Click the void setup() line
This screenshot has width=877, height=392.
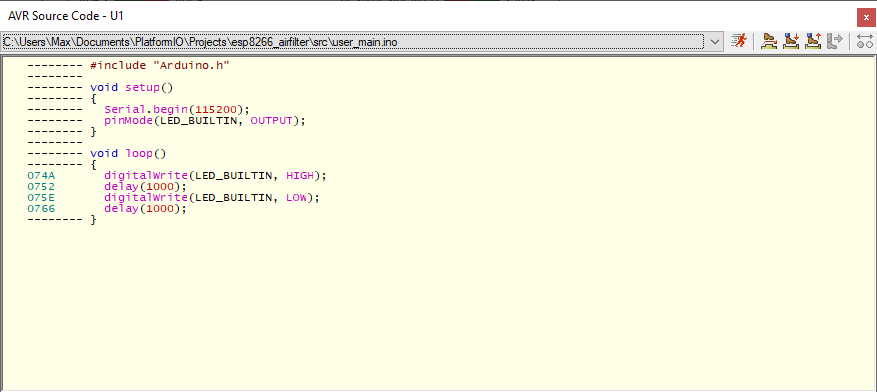(131, 88)
